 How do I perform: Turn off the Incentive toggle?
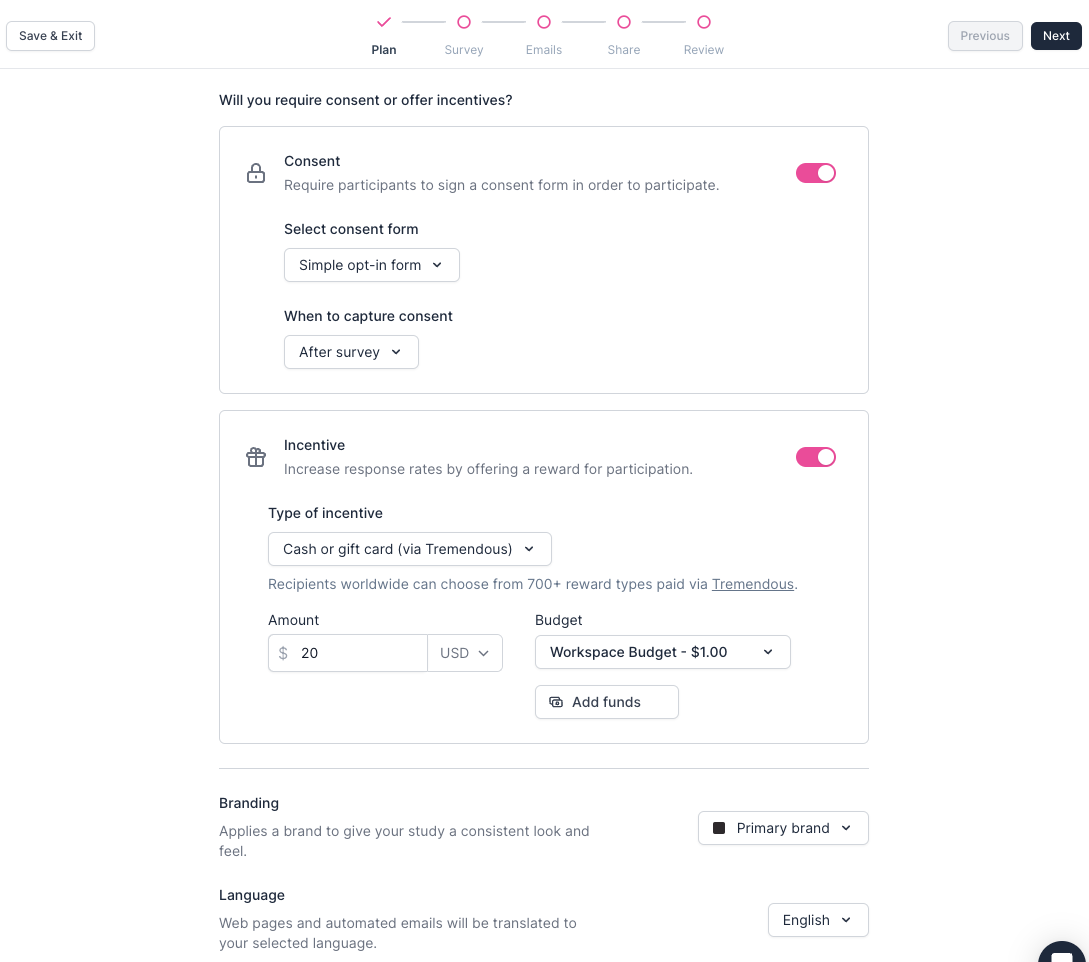(815, 457)
